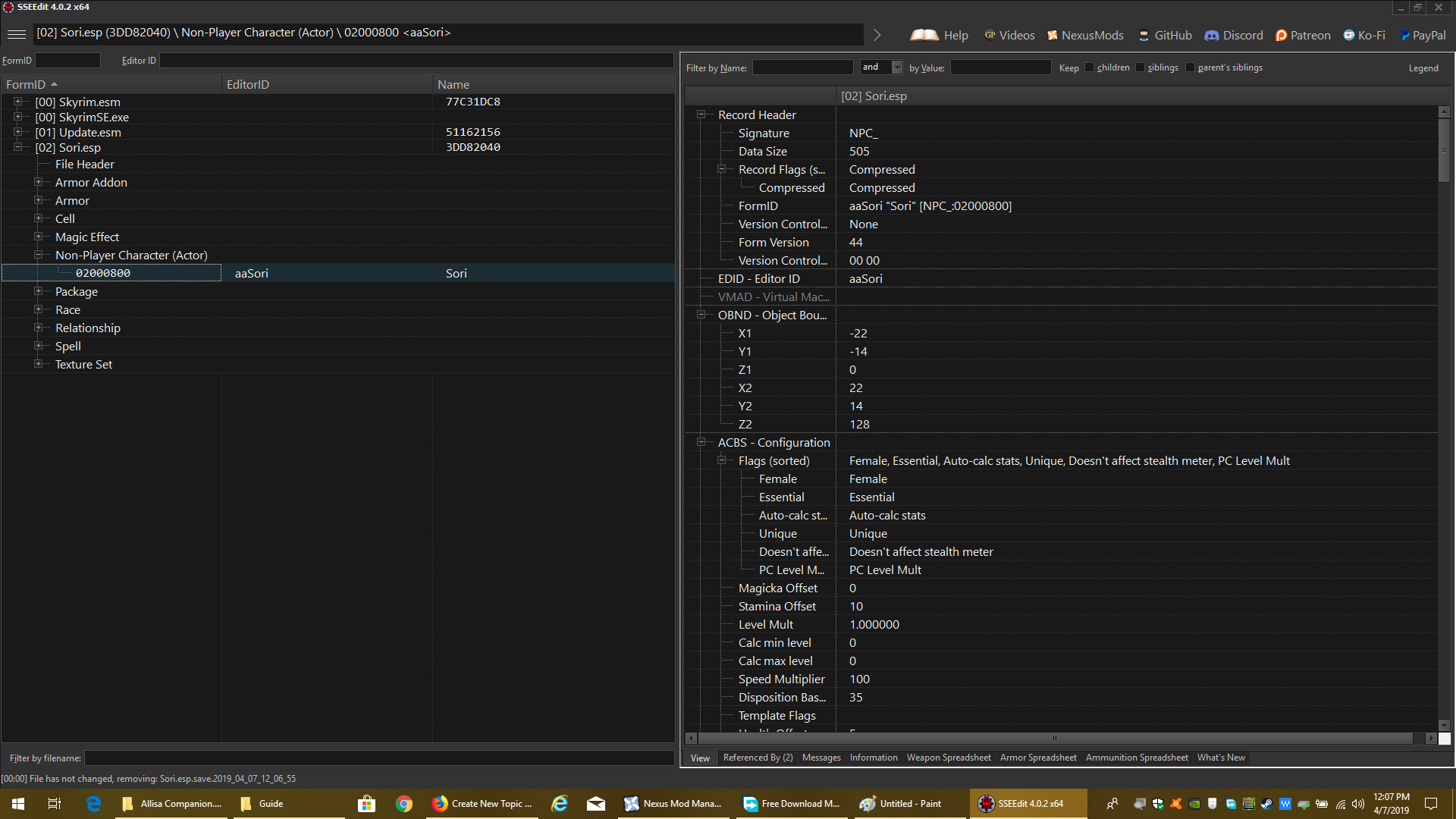Open the NexusMods icon link
1456x819 pixels.
coord(1053,35)
